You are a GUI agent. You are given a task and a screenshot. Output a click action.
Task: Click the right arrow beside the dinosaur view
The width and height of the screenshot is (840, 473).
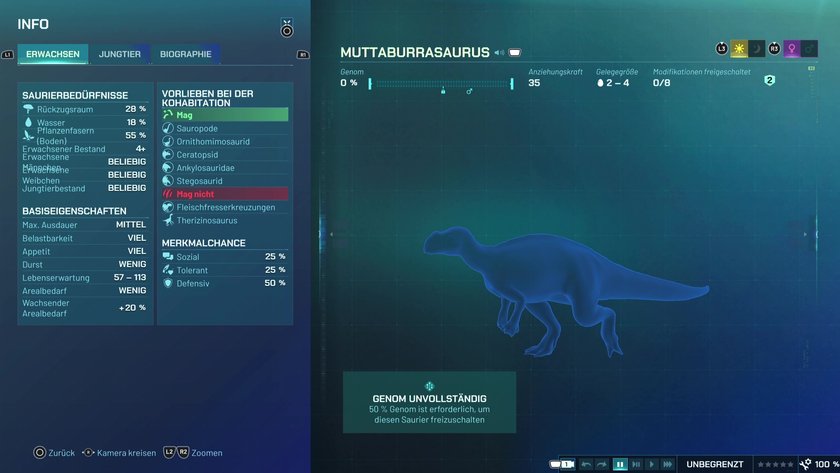pyautogui.click(x=805, y=234)
